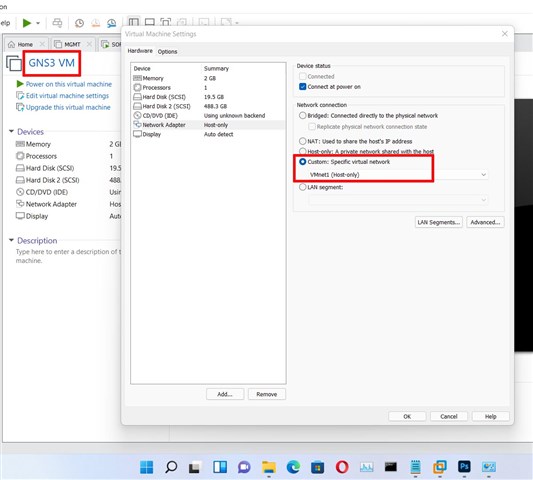The height and width of the screenshot is (480, 533).
Task: Select NAT network connection radio
Action: tap(303, 141)
